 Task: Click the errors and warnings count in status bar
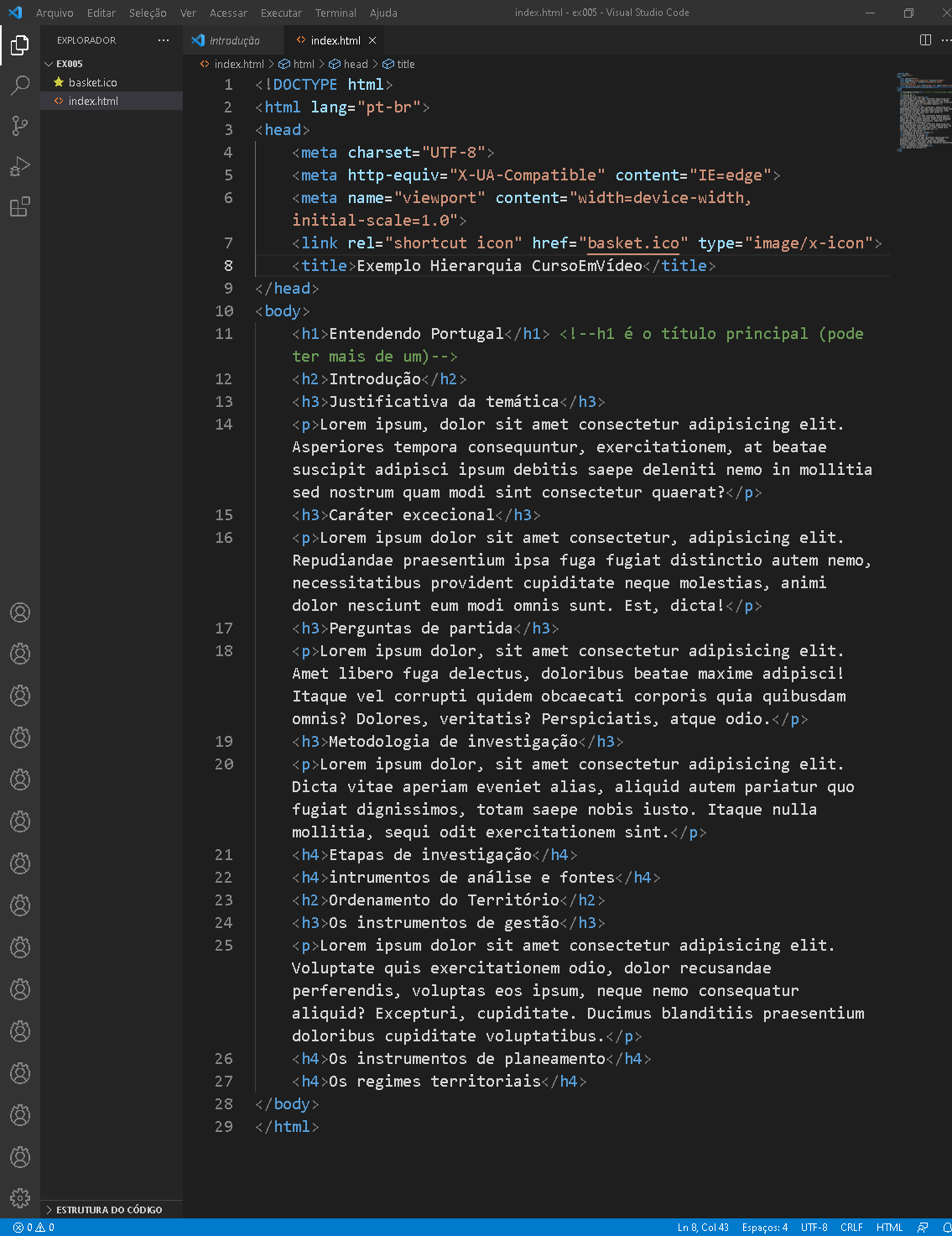tap(34, 1227)
